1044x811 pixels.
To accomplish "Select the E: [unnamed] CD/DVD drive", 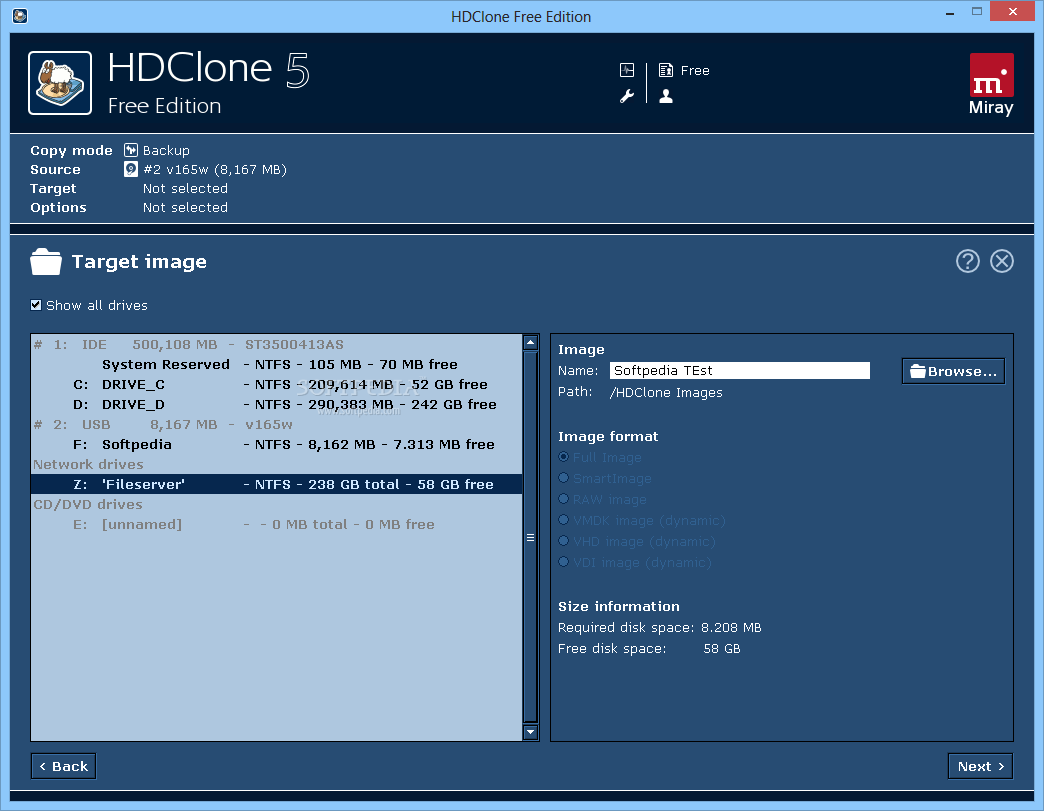I will 277,524.
